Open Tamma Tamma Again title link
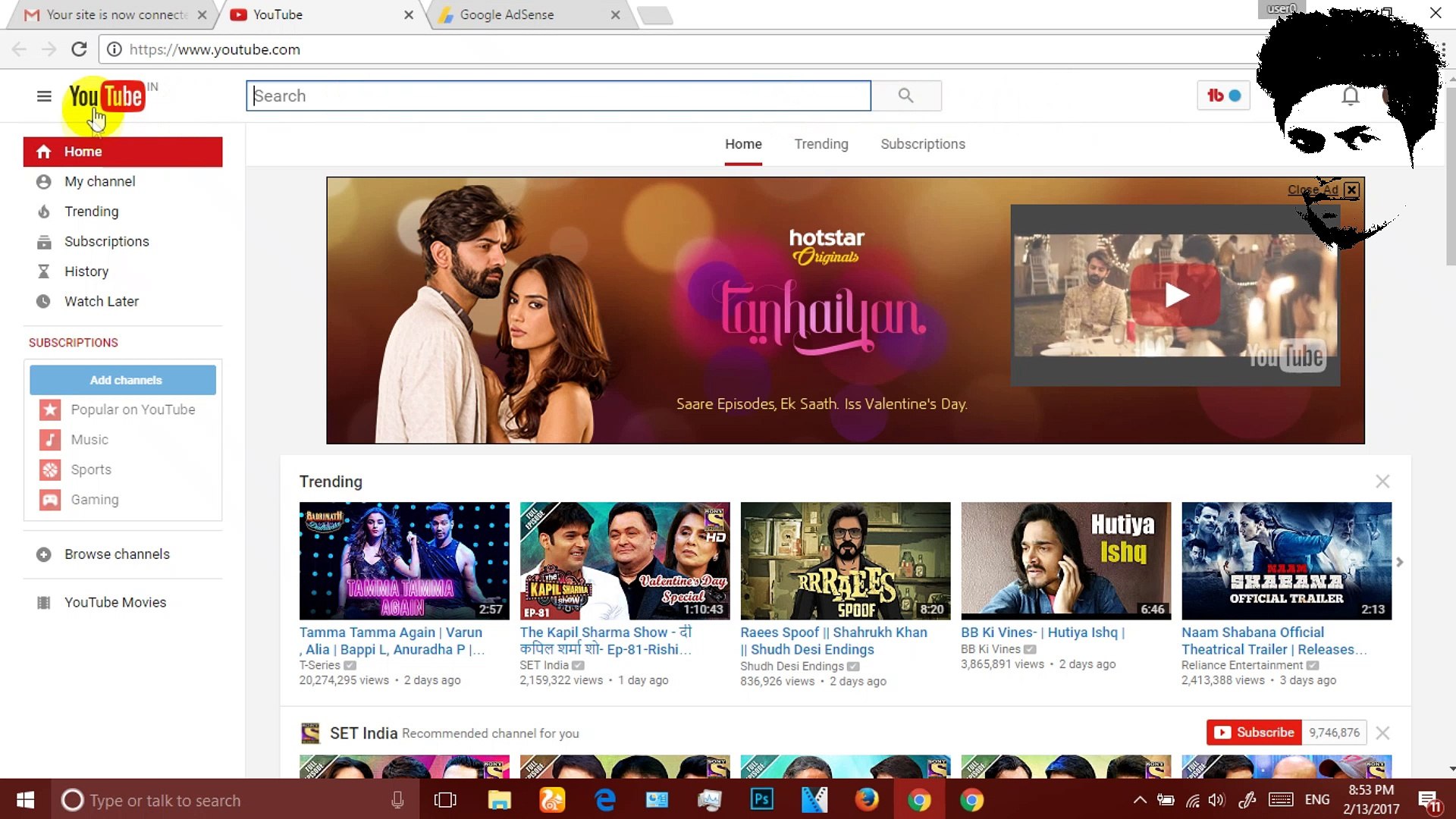 pos(392,641)
